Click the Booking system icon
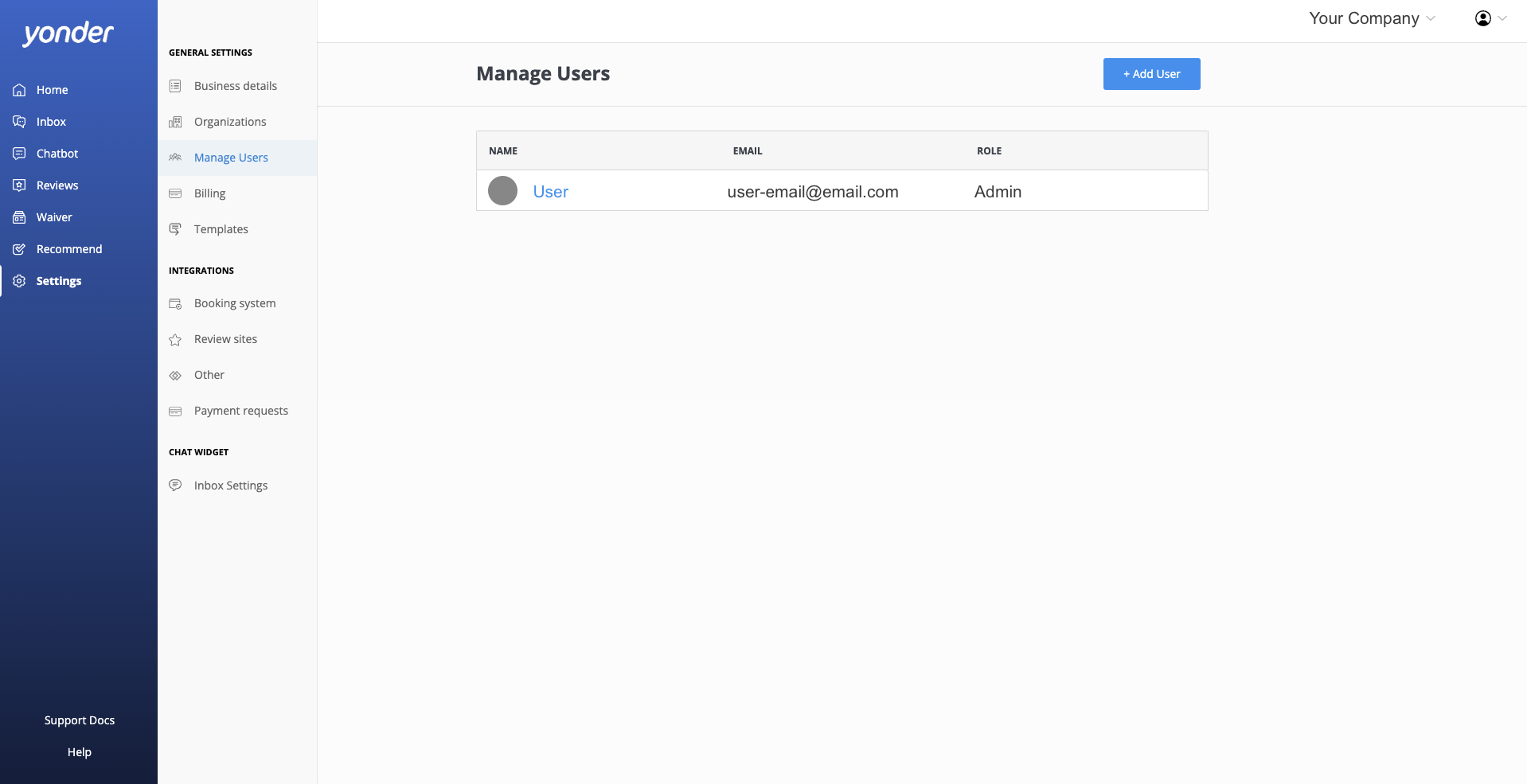The height and width of the screenshot is (784, 1527). click(x=175, y=303)
